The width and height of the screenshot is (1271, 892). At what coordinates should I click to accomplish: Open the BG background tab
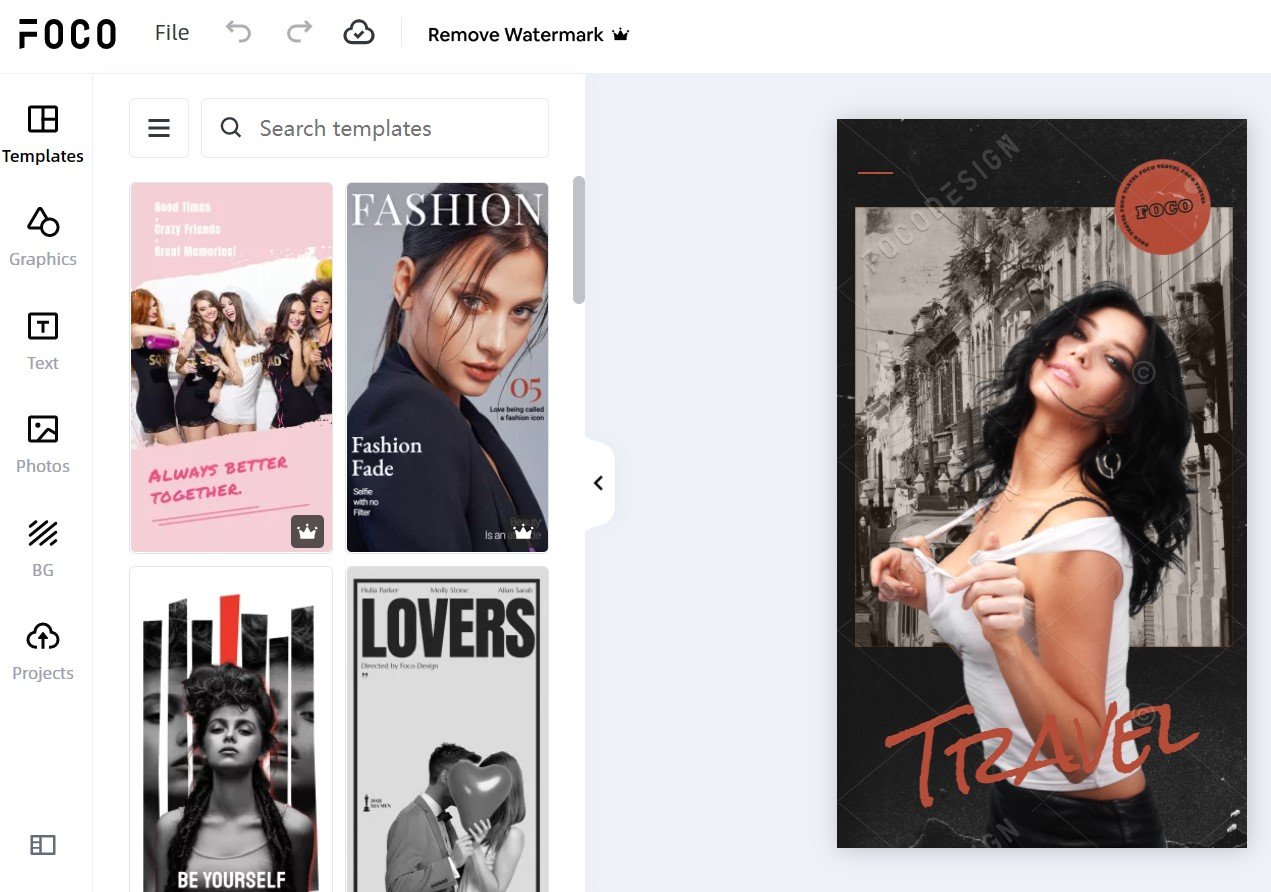43,548
